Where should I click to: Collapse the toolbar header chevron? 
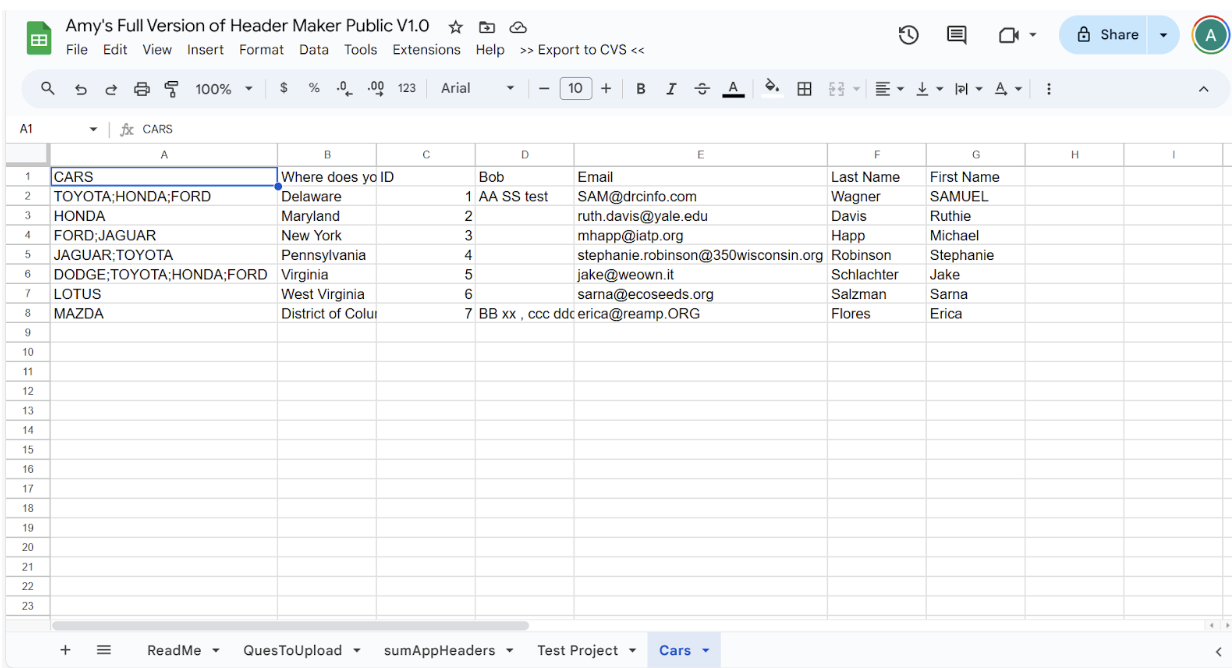1203,89
